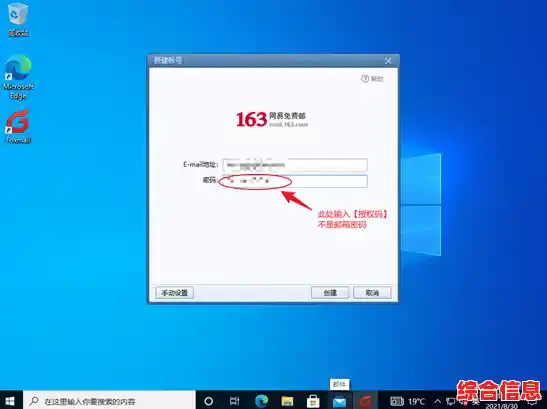Click the taskbar search box

(x=109, y=401)
